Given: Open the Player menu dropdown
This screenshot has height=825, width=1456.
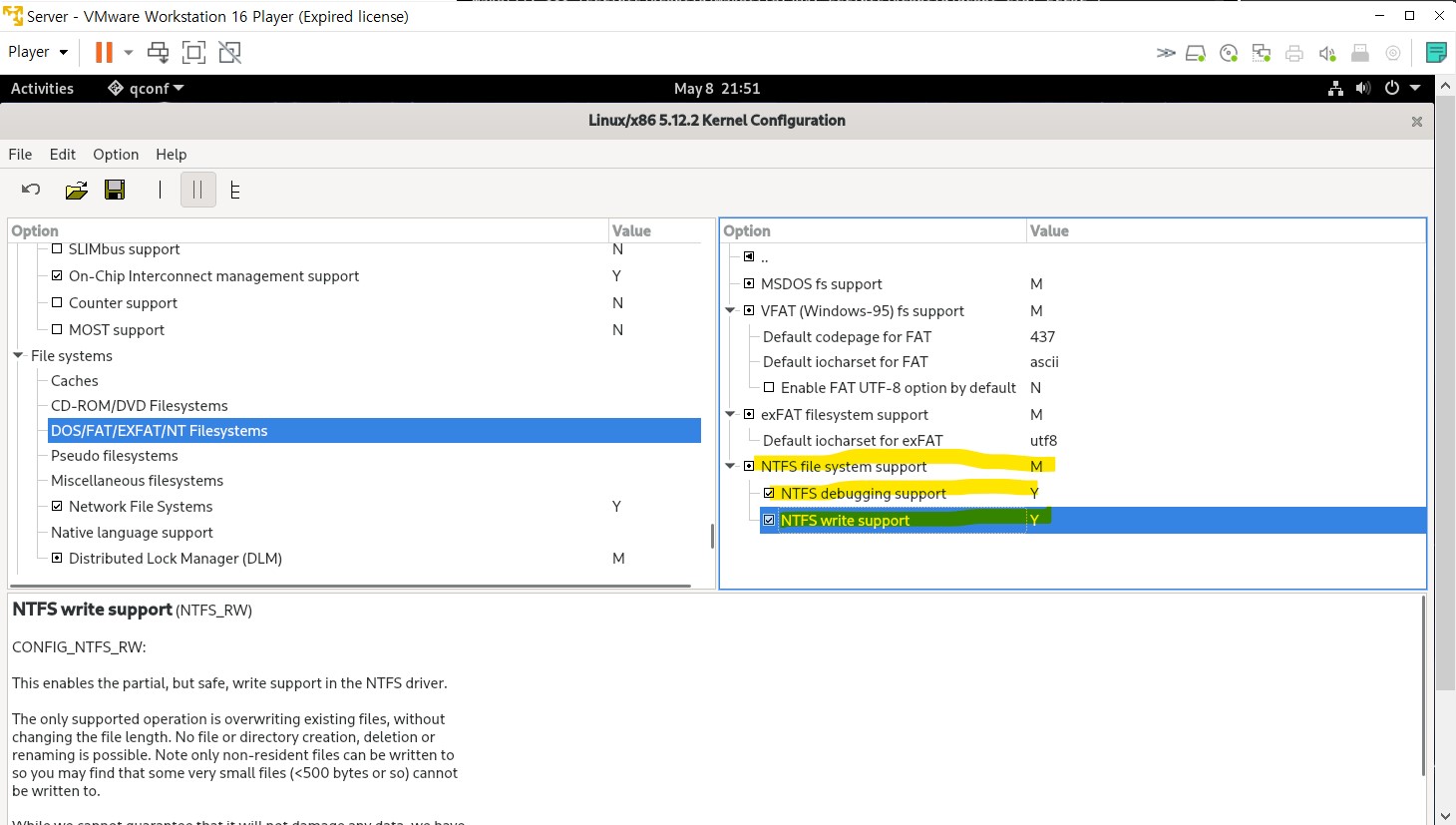Looking at the screenshot, I should pyautogui.click(x=38, y=52).
